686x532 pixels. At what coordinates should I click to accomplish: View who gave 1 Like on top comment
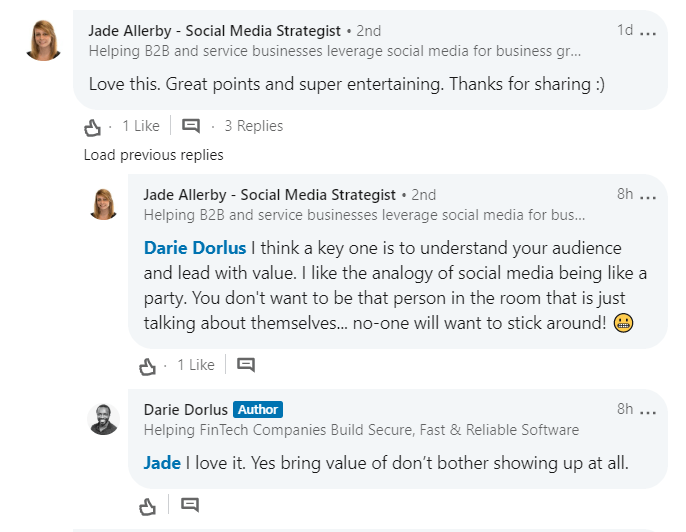pyautogui.click(x=141, y=126)
